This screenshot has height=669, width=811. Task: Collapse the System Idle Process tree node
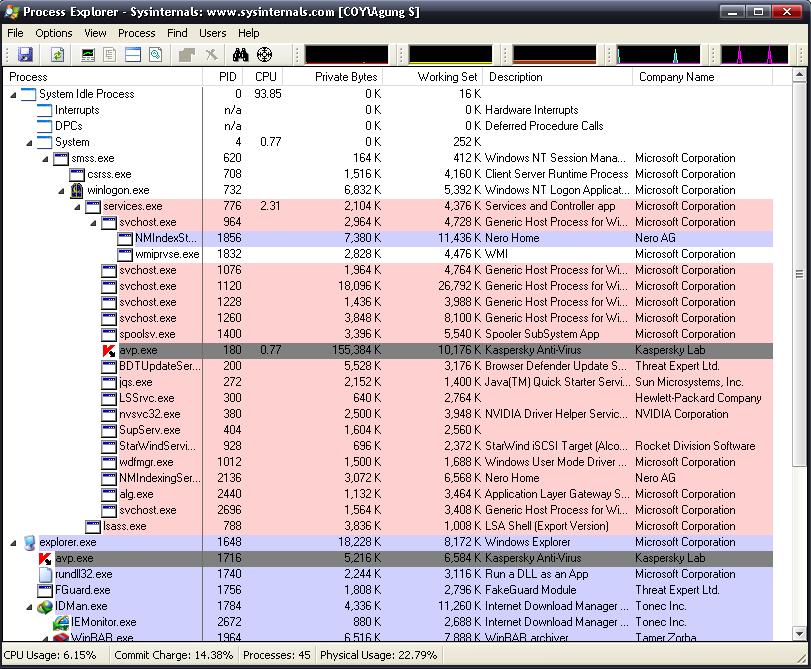[13, 95]
